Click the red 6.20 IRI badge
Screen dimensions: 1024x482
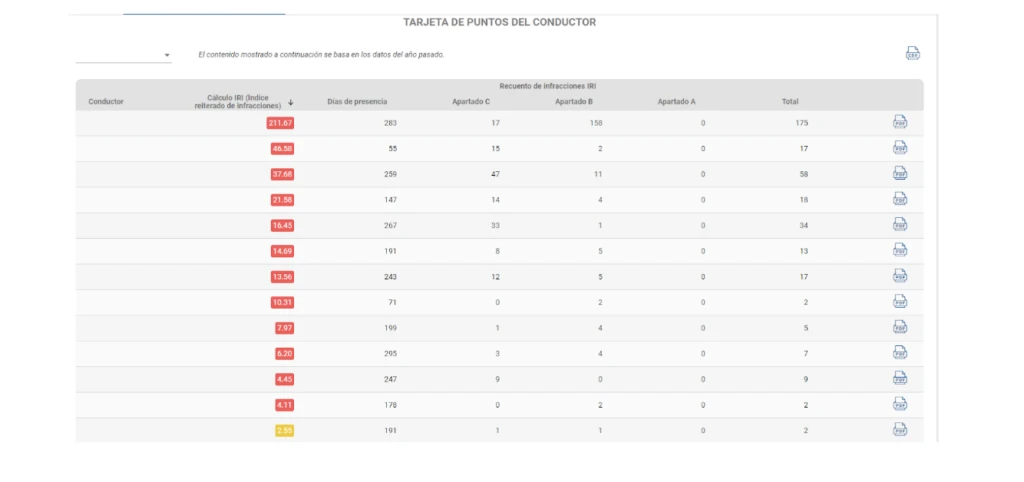pos(284,353)
